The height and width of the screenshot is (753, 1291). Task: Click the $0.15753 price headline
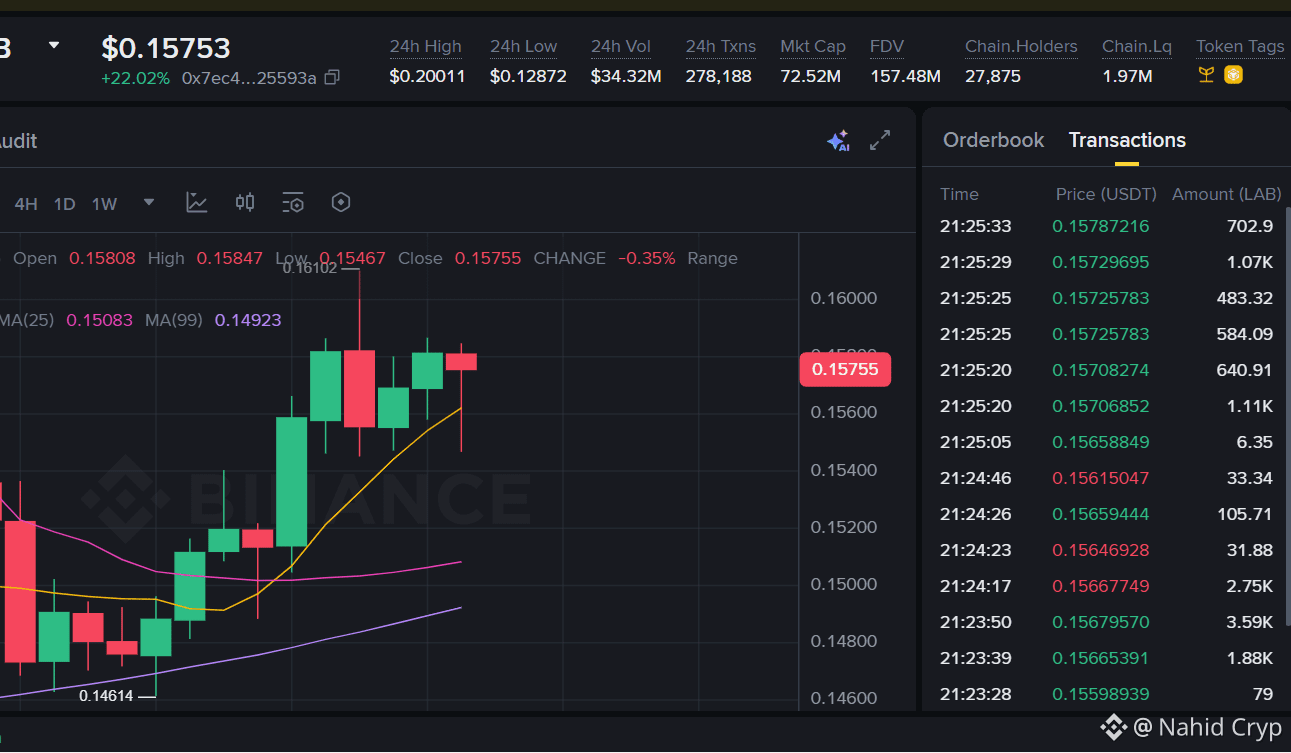[166, 47]
